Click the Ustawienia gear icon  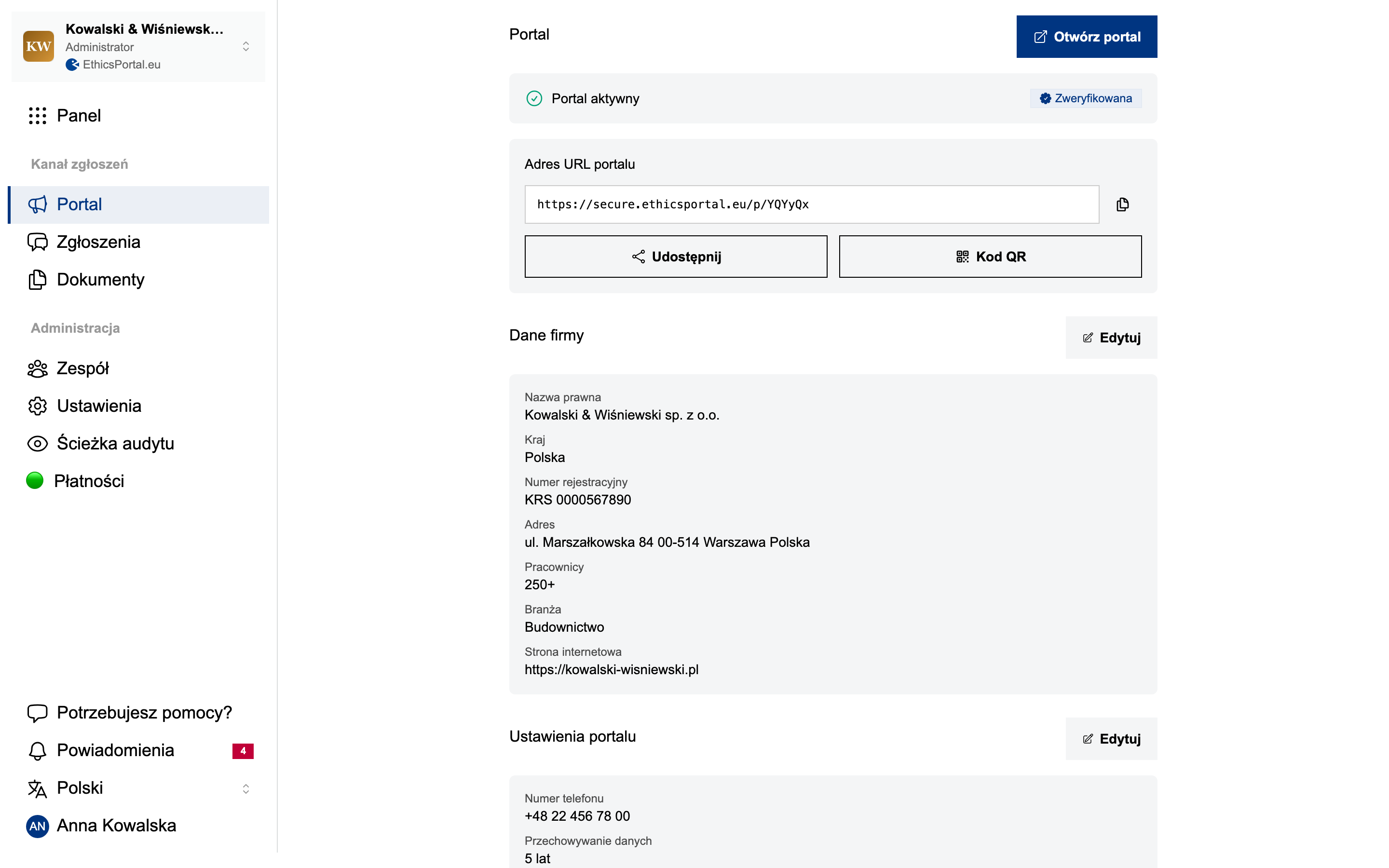point(37,406)
